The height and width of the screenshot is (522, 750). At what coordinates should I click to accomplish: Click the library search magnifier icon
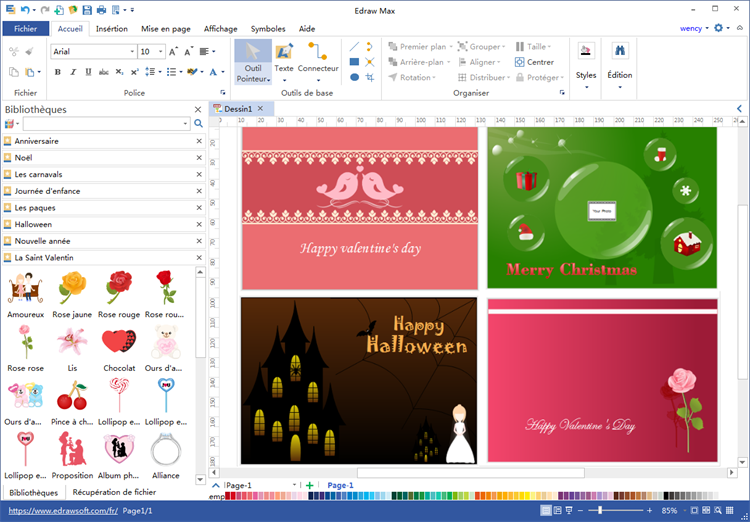198,124
